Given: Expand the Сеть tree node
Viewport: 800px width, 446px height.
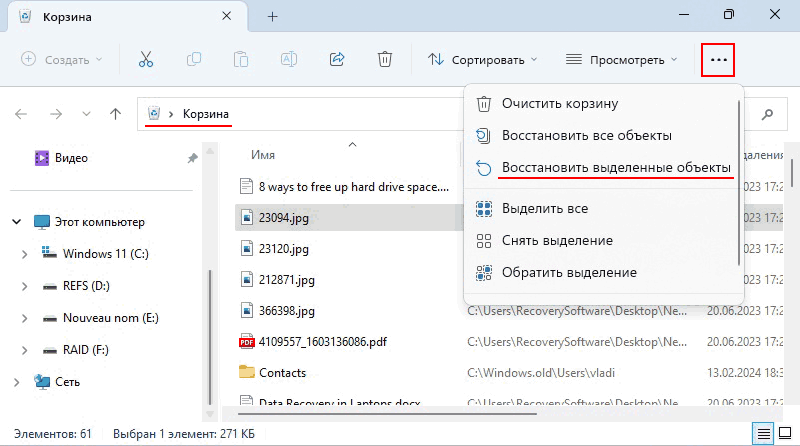Looking at the screenshot, I should (16, 382).
